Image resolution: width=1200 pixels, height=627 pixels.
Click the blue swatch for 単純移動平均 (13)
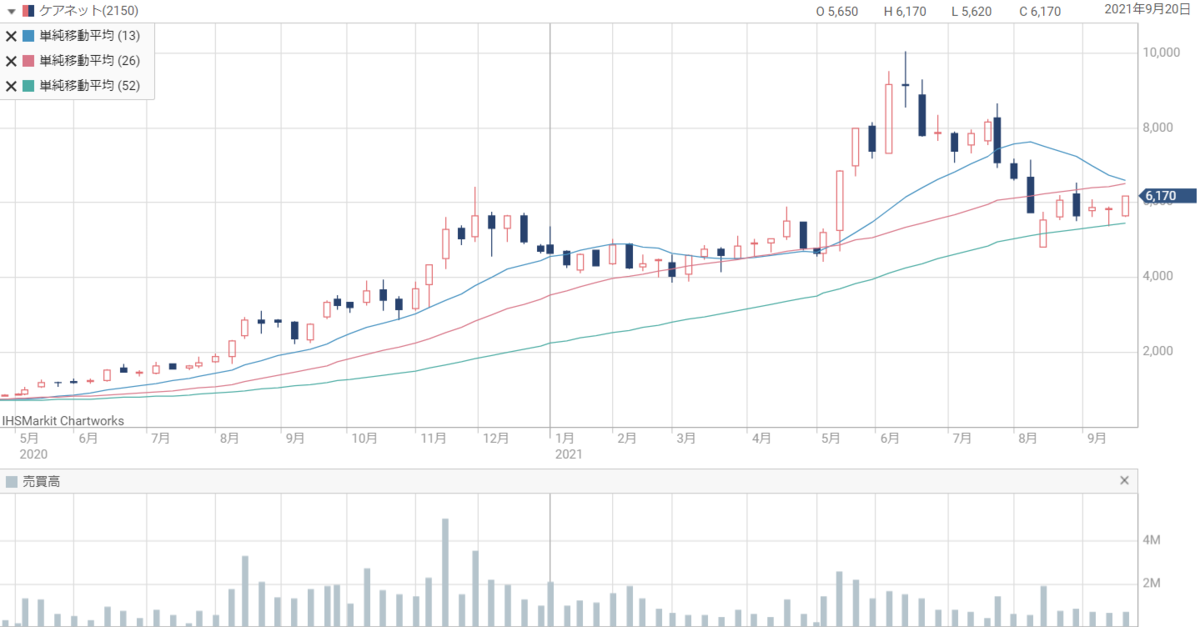[x=28, y=36]
